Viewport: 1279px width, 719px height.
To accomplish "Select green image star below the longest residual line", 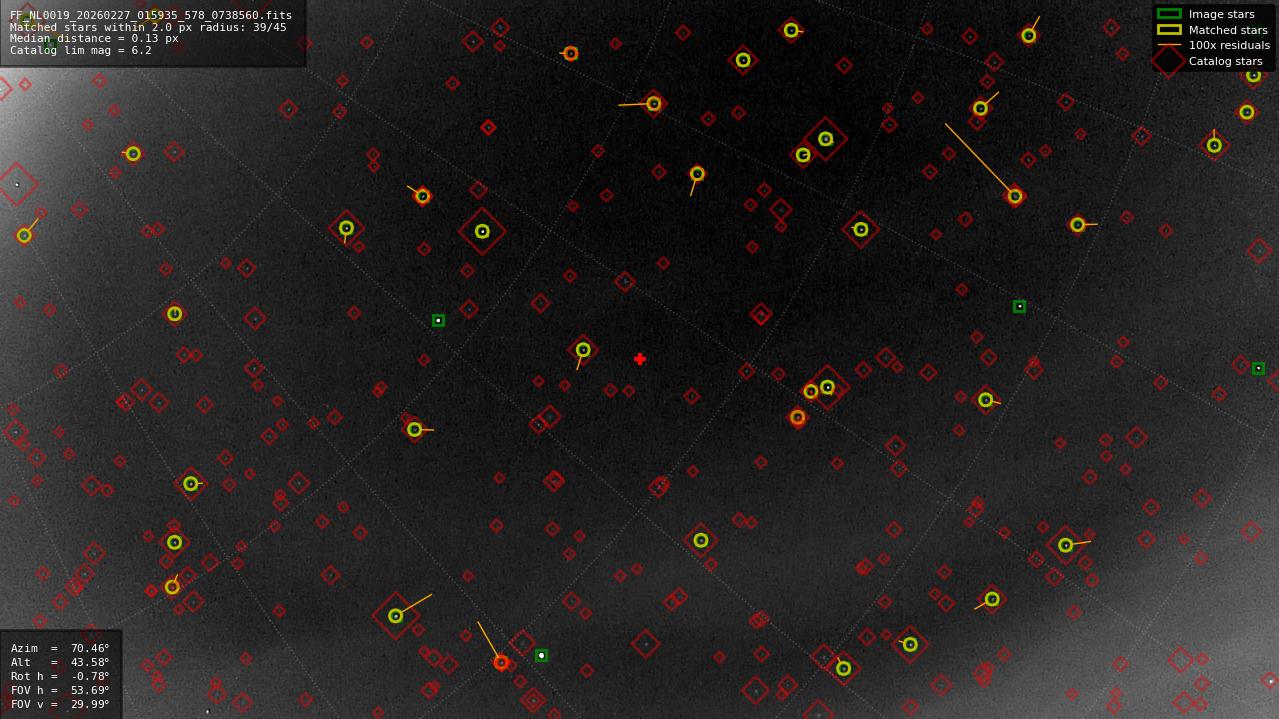I will [1019, 307].
